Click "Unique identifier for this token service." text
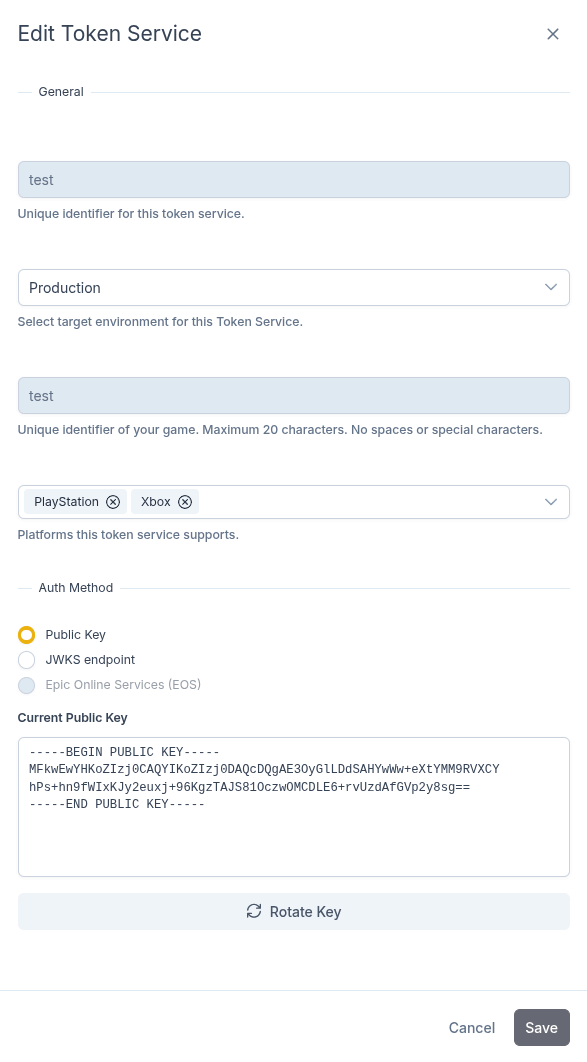Viewport: 587px width, 1062px height. pos(131,214)
